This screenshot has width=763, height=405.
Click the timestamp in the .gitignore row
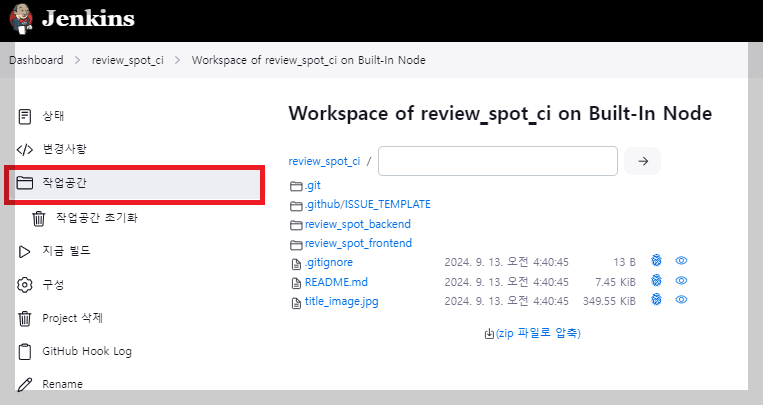coord(506,262)
